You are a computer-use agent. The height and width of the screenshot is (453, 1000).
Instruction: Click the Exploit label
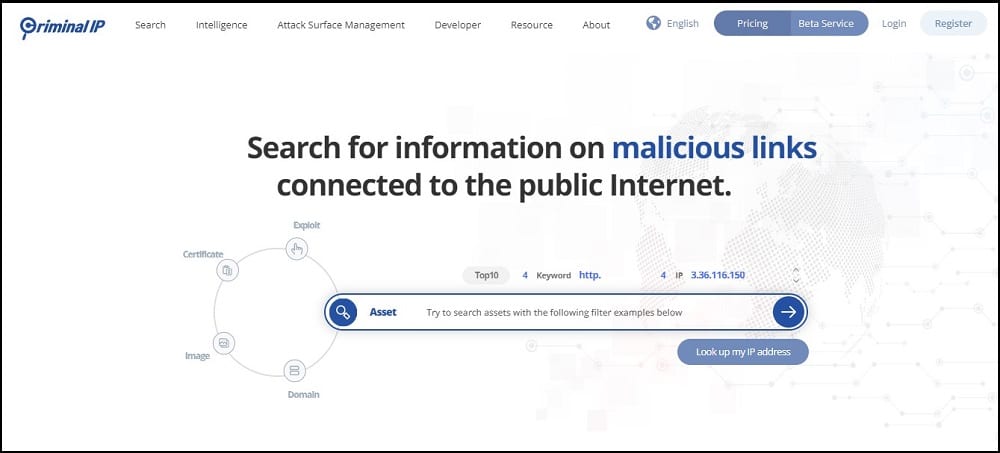tap(307, 225)
